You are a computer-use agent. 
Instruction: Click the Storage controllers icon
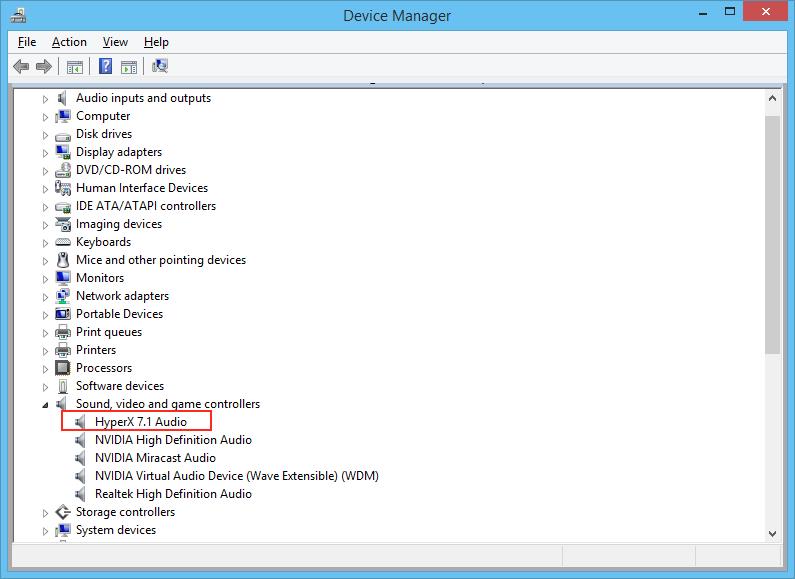click(63, 512)
